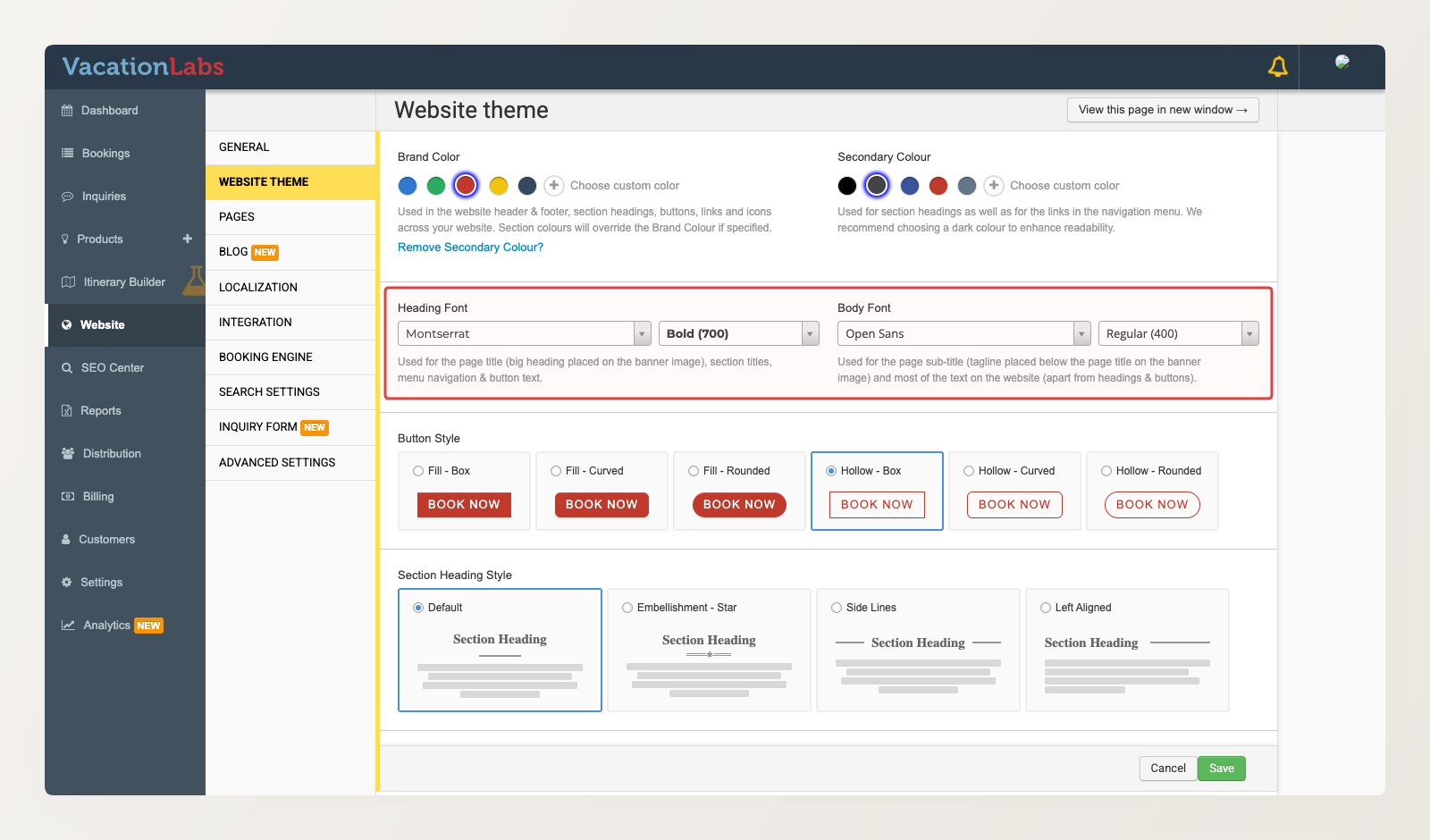Open the Bold (700) heading weight dropdown

[x=739, y=333]
